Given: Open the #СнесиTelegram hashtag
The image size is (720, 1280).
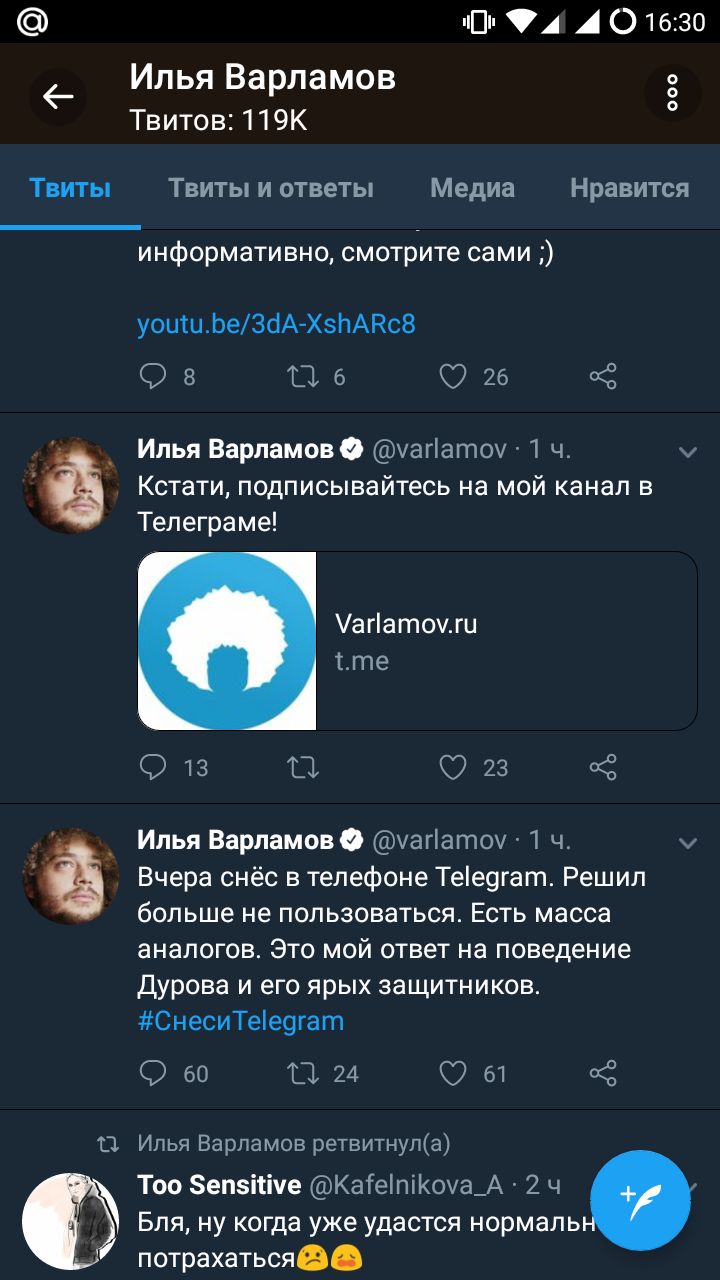Looking at the screenshot, I should pyautogui.click(x=240, y=1021).
